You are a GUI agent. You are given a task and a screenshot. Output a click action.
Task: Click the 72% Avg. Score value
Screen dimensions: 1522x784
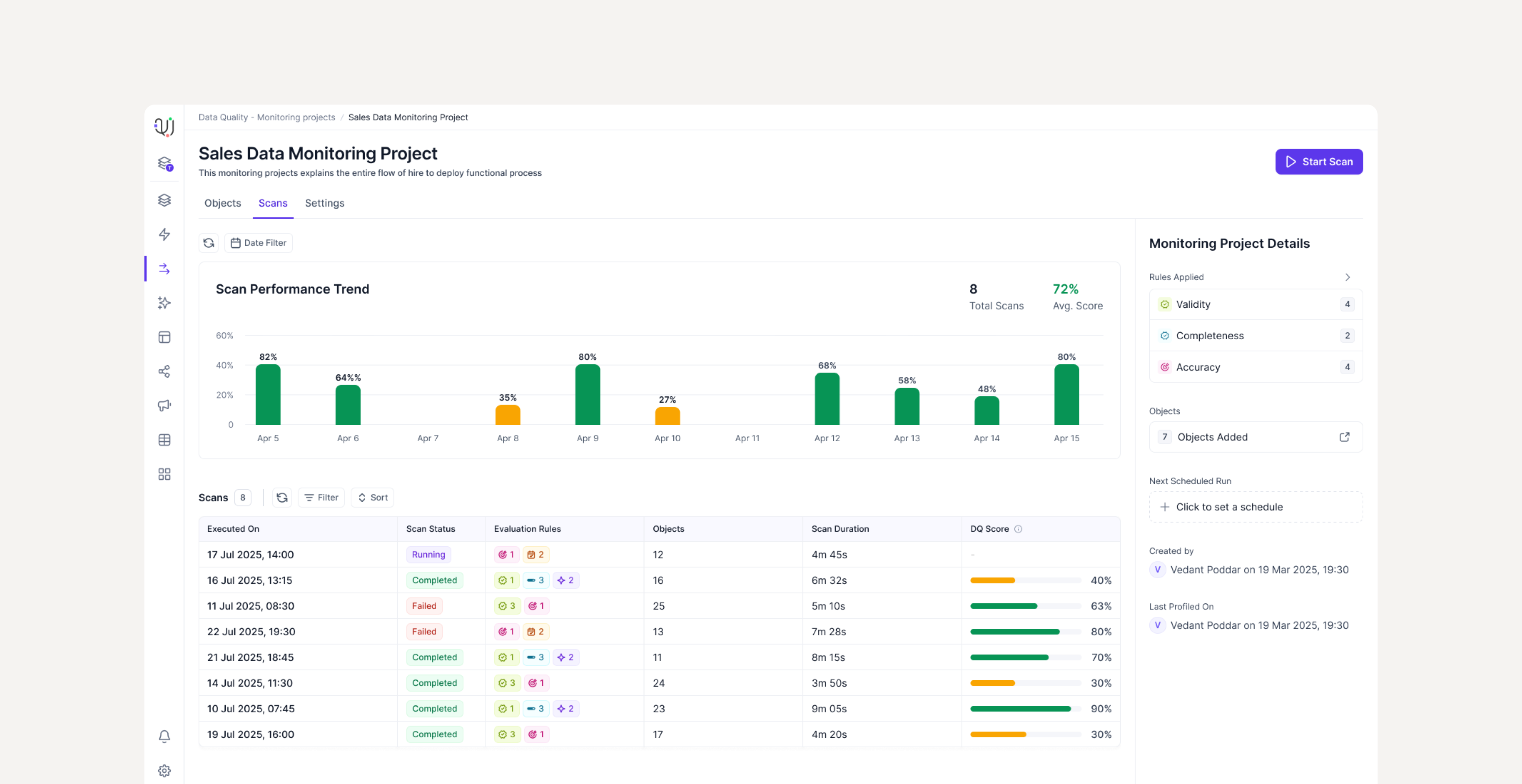tap(1065, 289)
